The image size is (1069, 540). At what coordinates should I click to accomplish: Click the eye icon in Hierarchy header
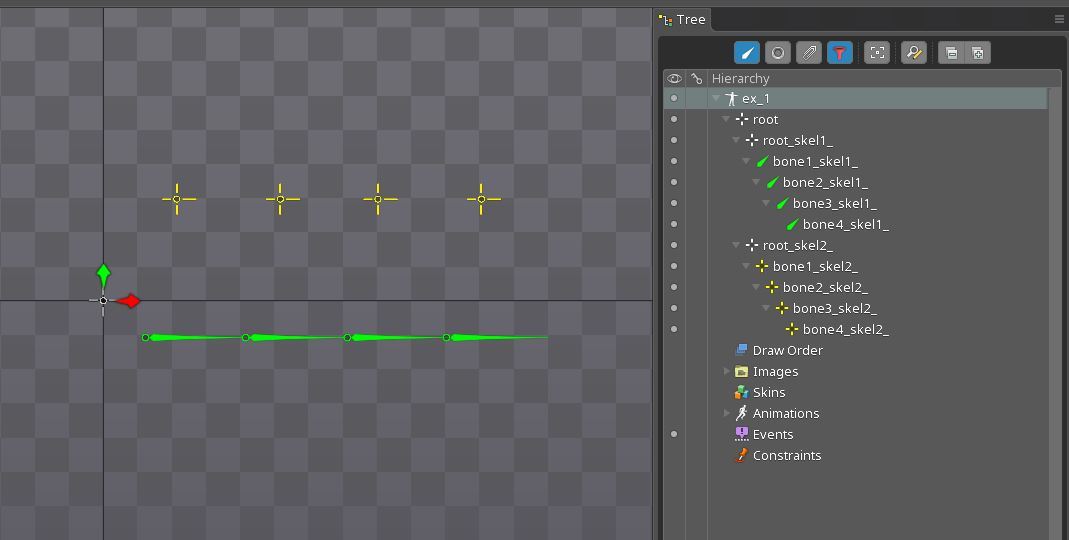(674, 78)
